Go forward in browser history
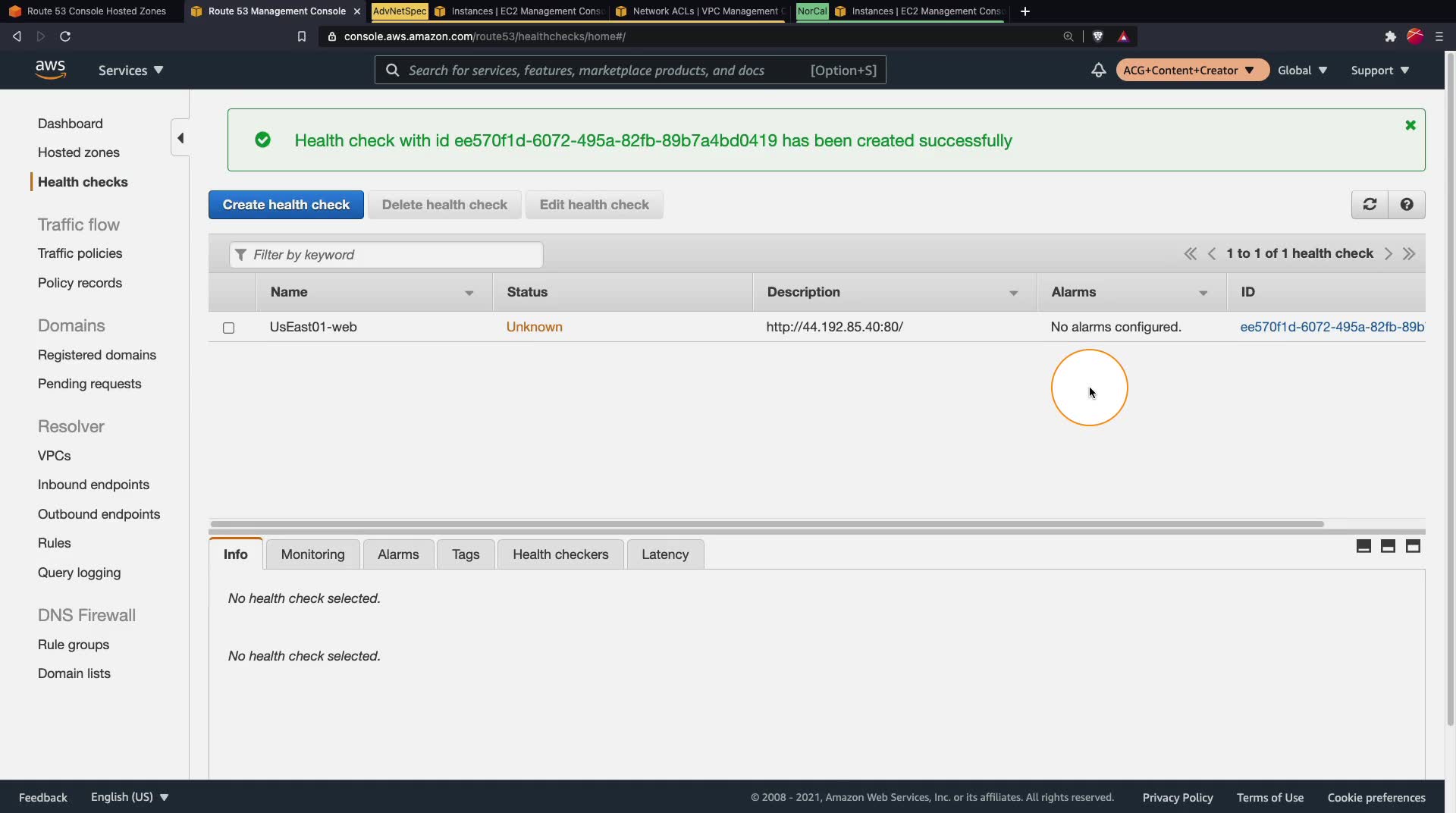The height and width of the screenshot is (813, 1456). (41, 36)
